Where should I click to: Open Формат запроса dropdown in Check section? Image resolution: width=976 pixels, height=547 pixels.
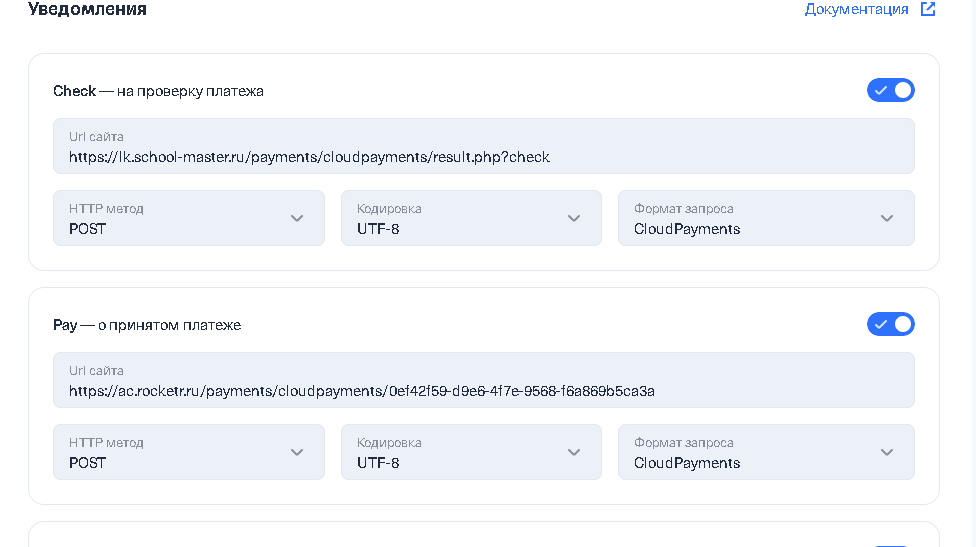(766, 218)
